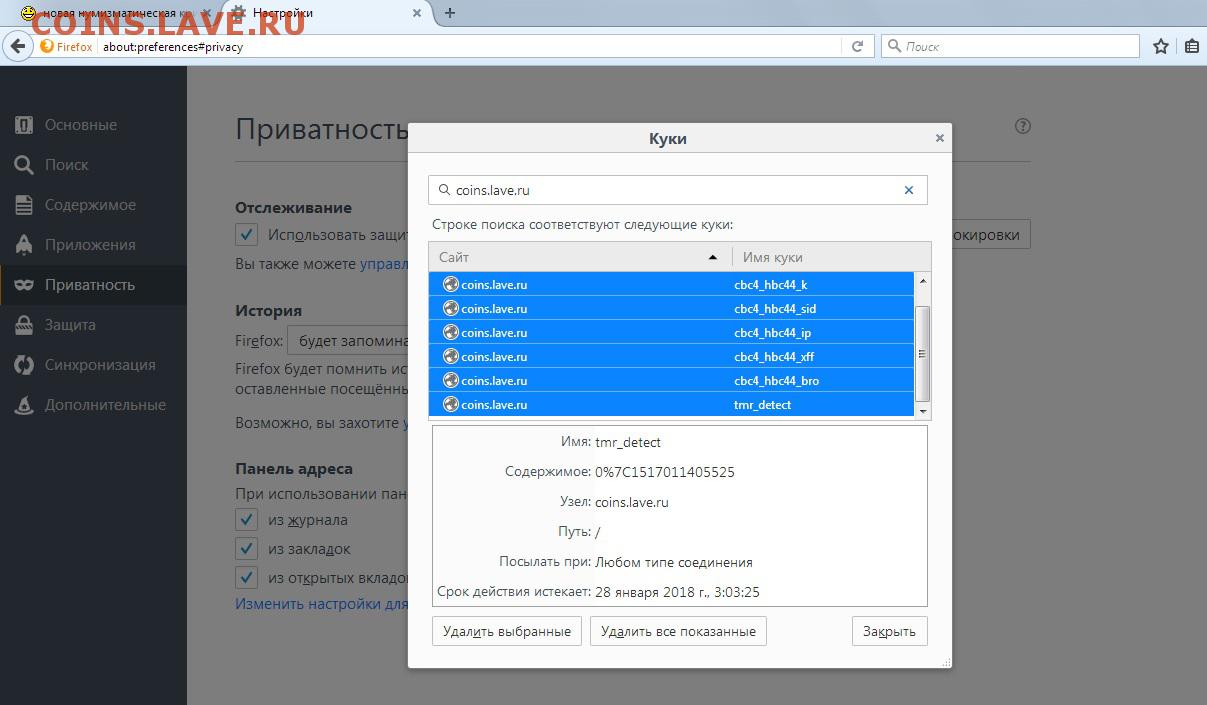This screenshot has width=1207, height=705.
Task: Clear the cookie search text with the X
Action: pyautogui.click(x=909, y=190)
